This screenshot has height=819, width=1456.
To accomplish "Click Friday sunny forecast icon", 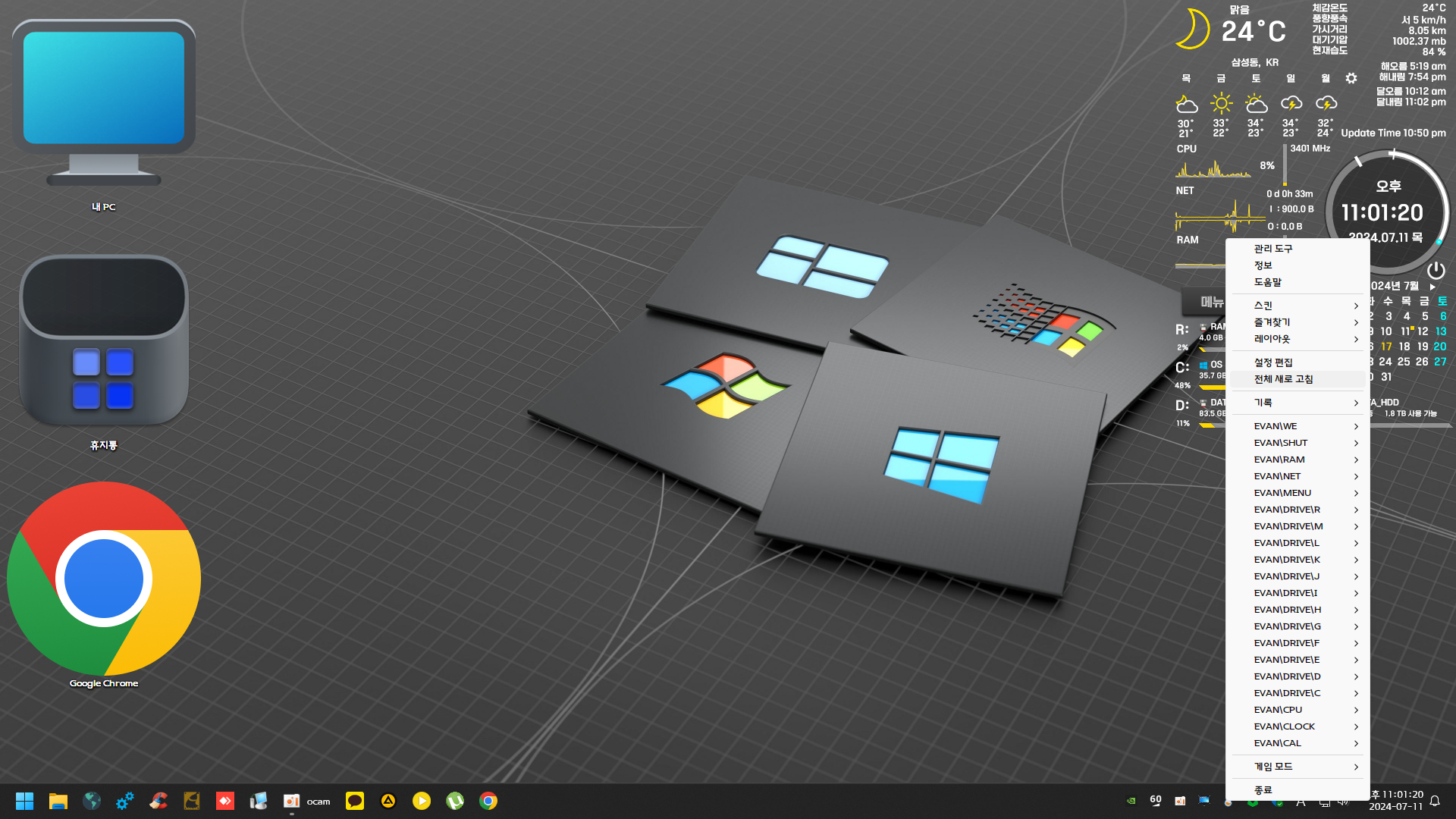I will [1221, 103].
